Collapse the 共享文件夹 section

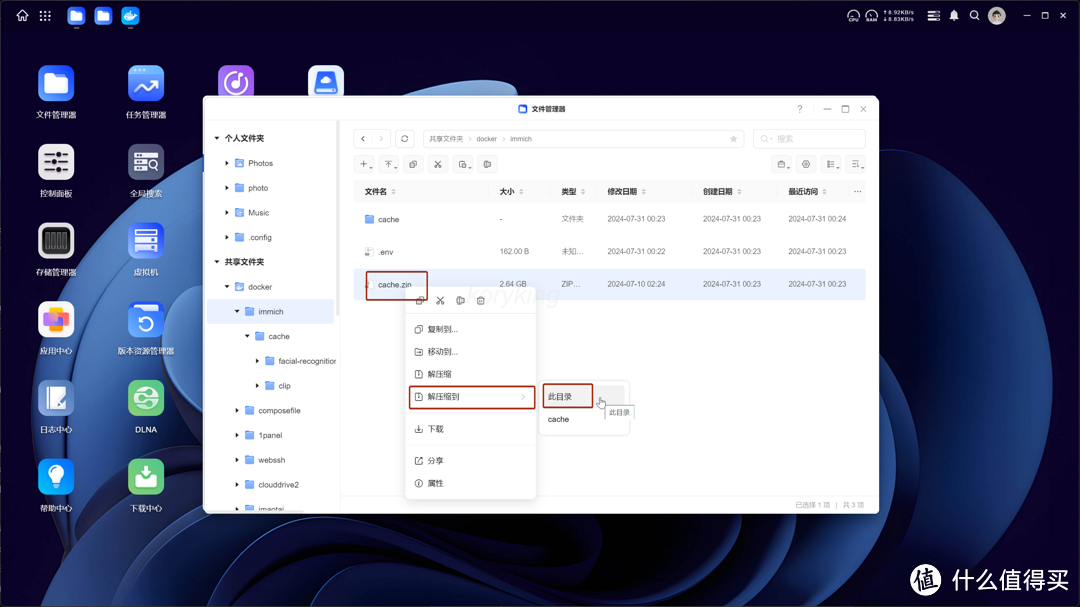pos(217,262)
